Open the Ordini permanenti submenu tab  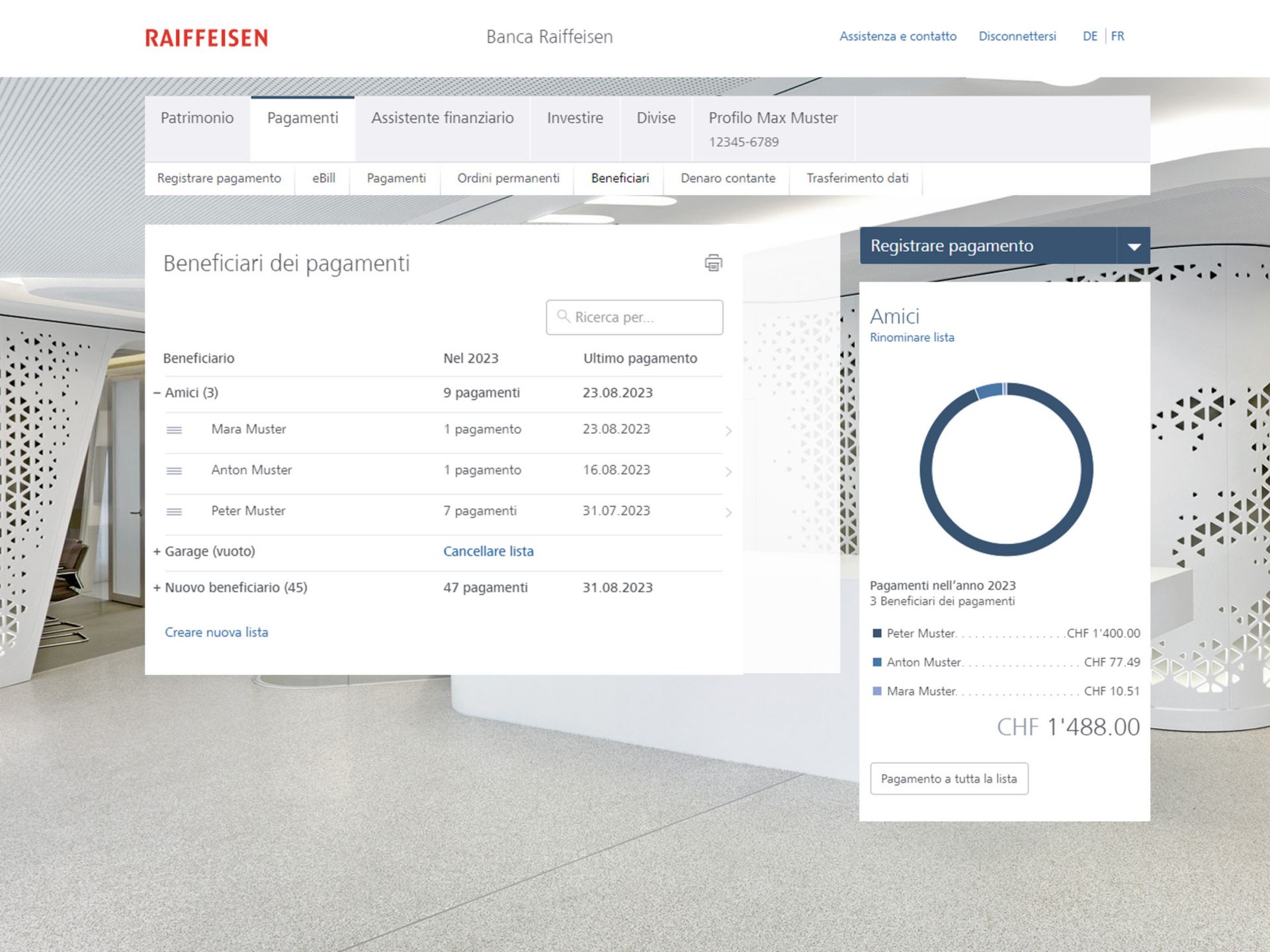[x=508, y=178]
